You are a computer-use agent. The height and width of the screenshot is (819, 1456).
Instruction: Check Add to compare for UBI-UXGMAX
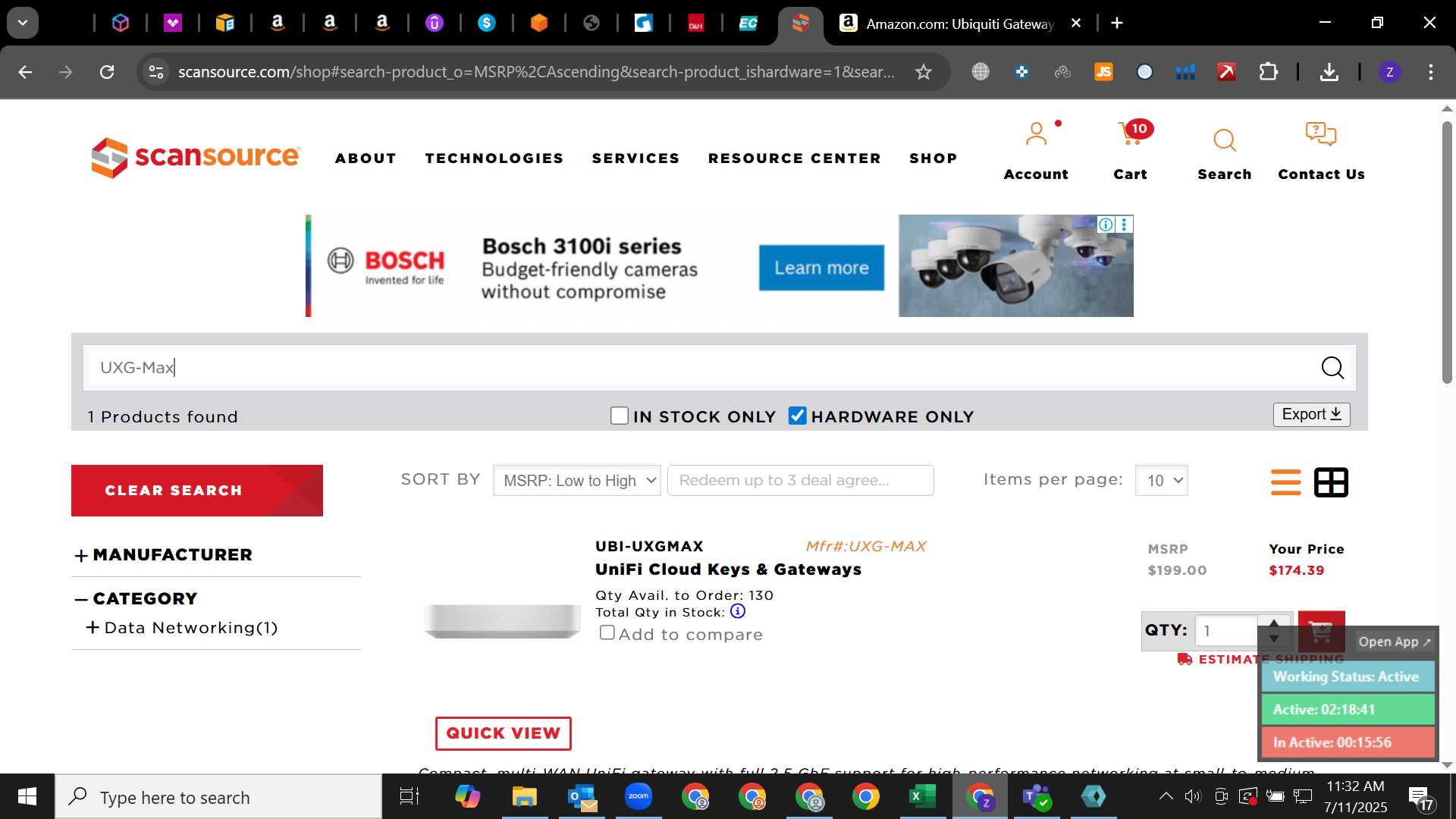pyautogui.click(x=607, y=632)
